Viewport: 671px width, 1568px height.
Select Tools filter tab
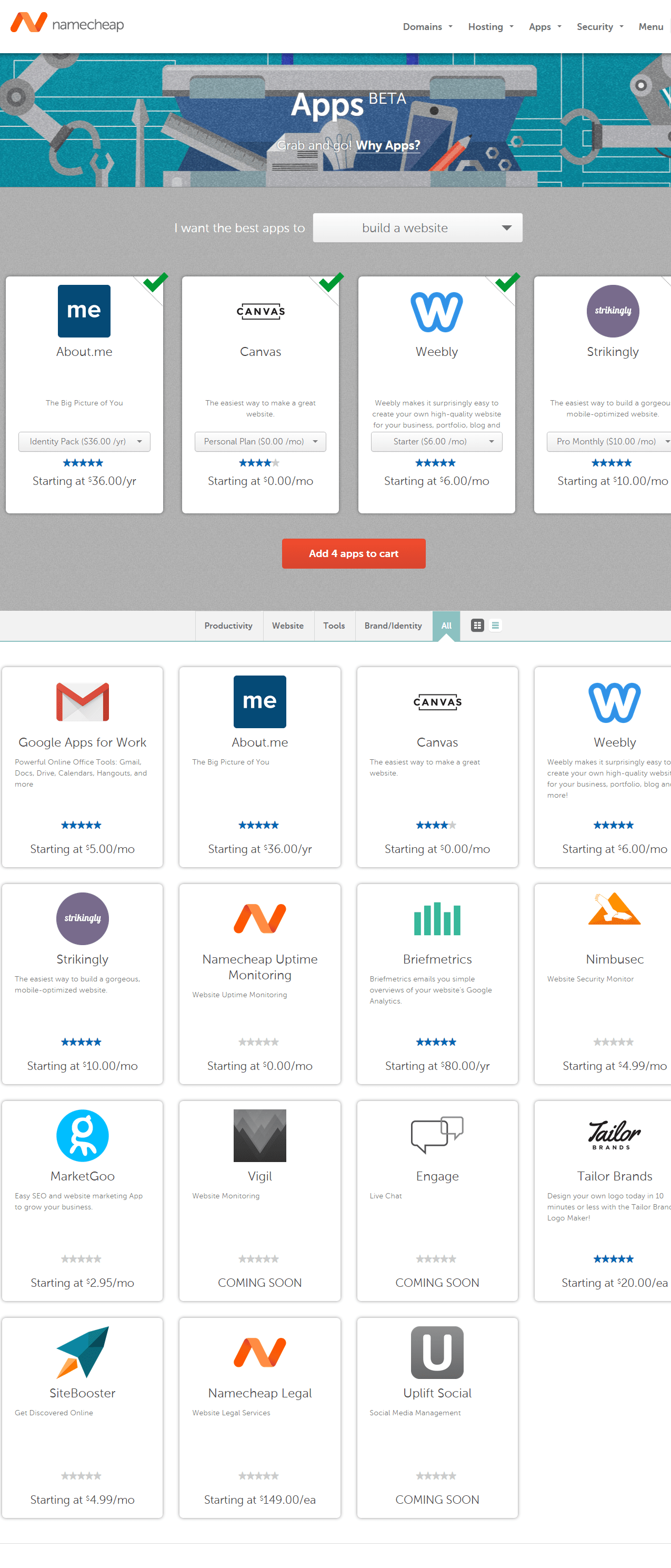click(334, 626)
